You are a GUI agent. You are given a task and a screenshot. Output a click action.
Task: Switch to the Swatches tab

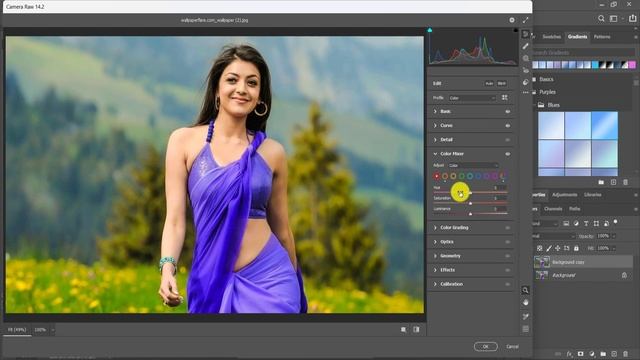tap(551, 37)
